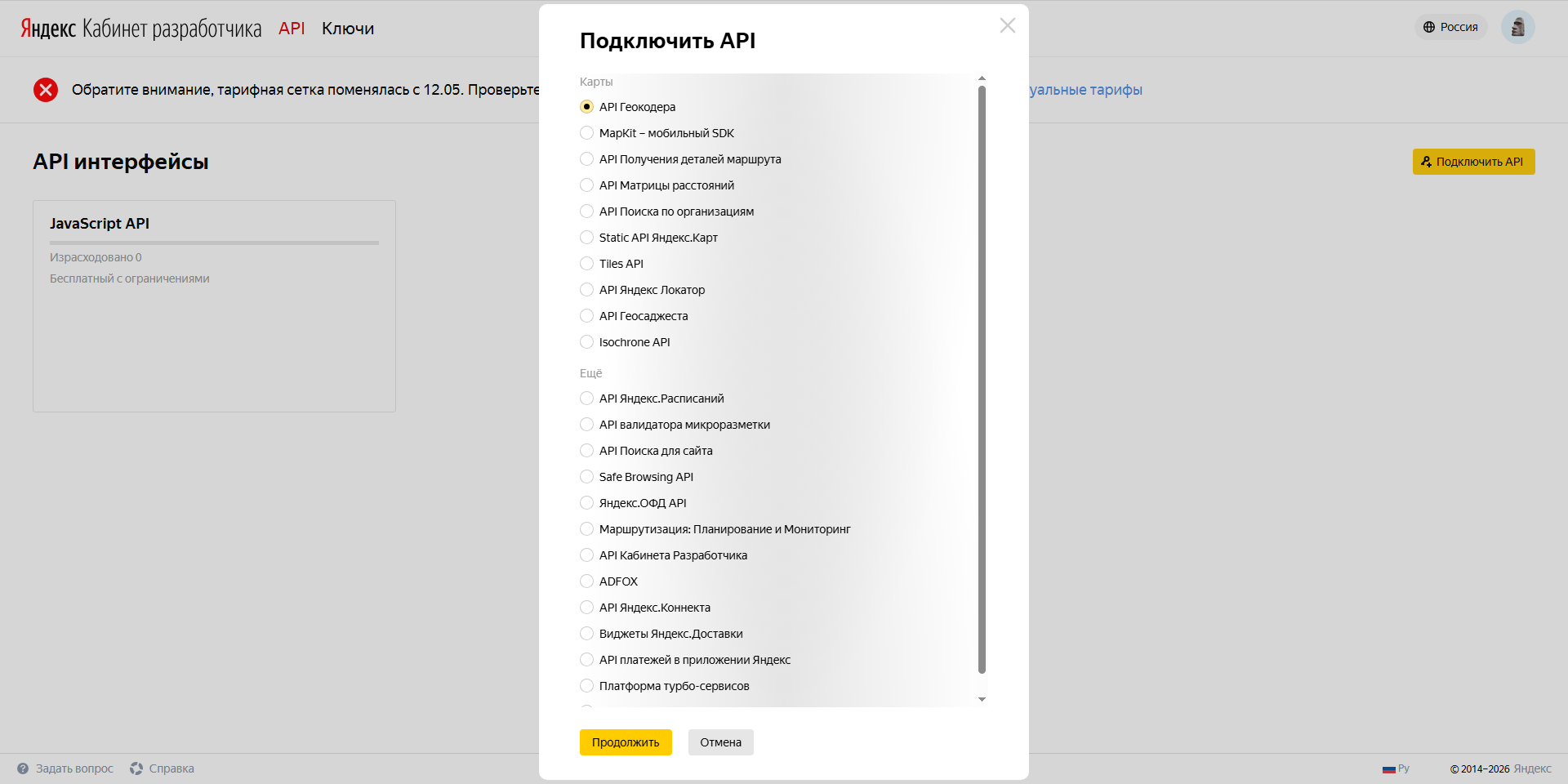Click the scrollbar down arrow
The width and height of the screenshot is (1568, 784).
[982, 700]
